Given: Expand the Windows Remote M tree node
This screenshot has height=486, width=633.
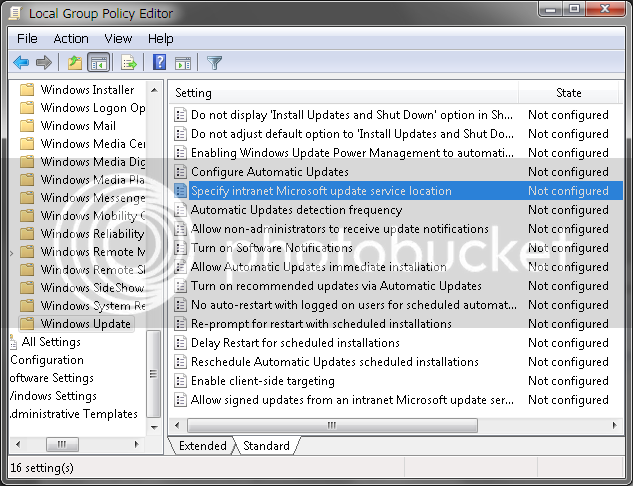Looking at the screenshot, I should click(x=12, y=253).
